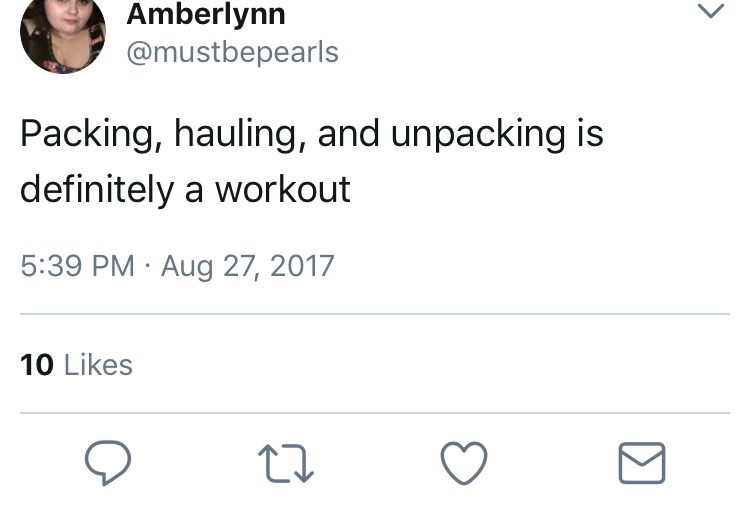Click the bold '10' like count

37,365
